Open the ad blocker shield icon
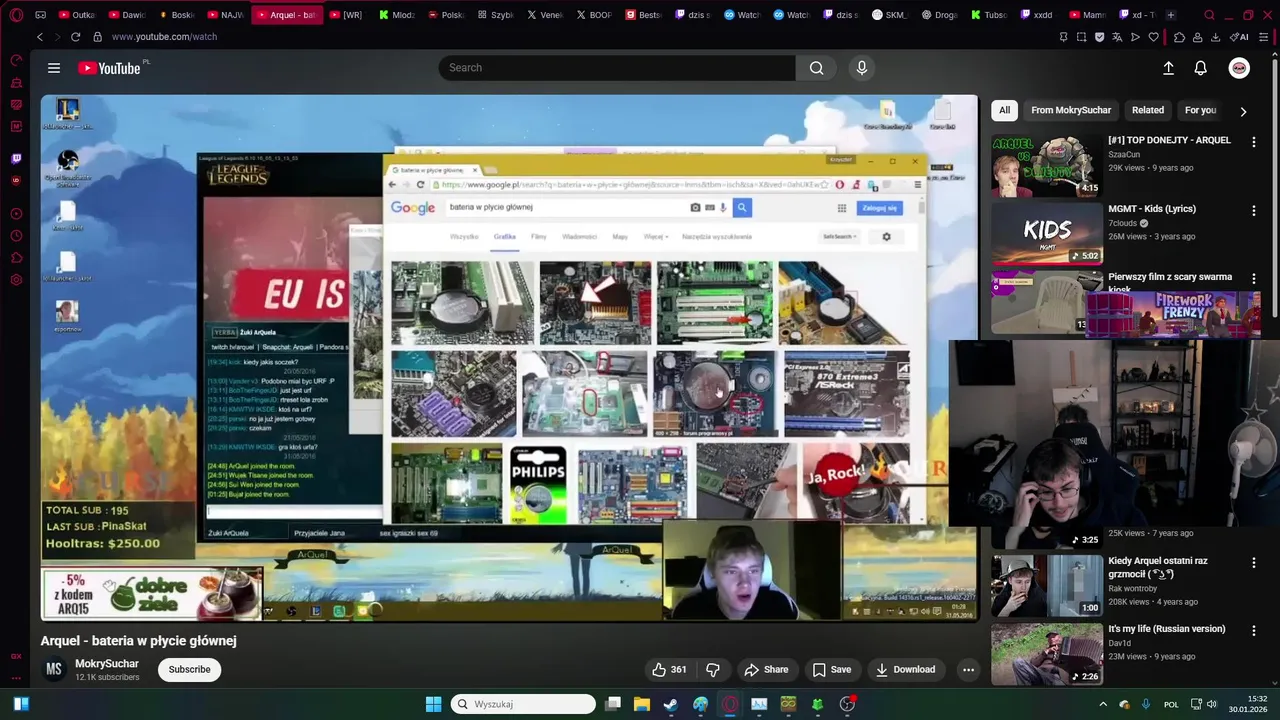Screen dimensions: 1280x720 (x=1099, y=37)
